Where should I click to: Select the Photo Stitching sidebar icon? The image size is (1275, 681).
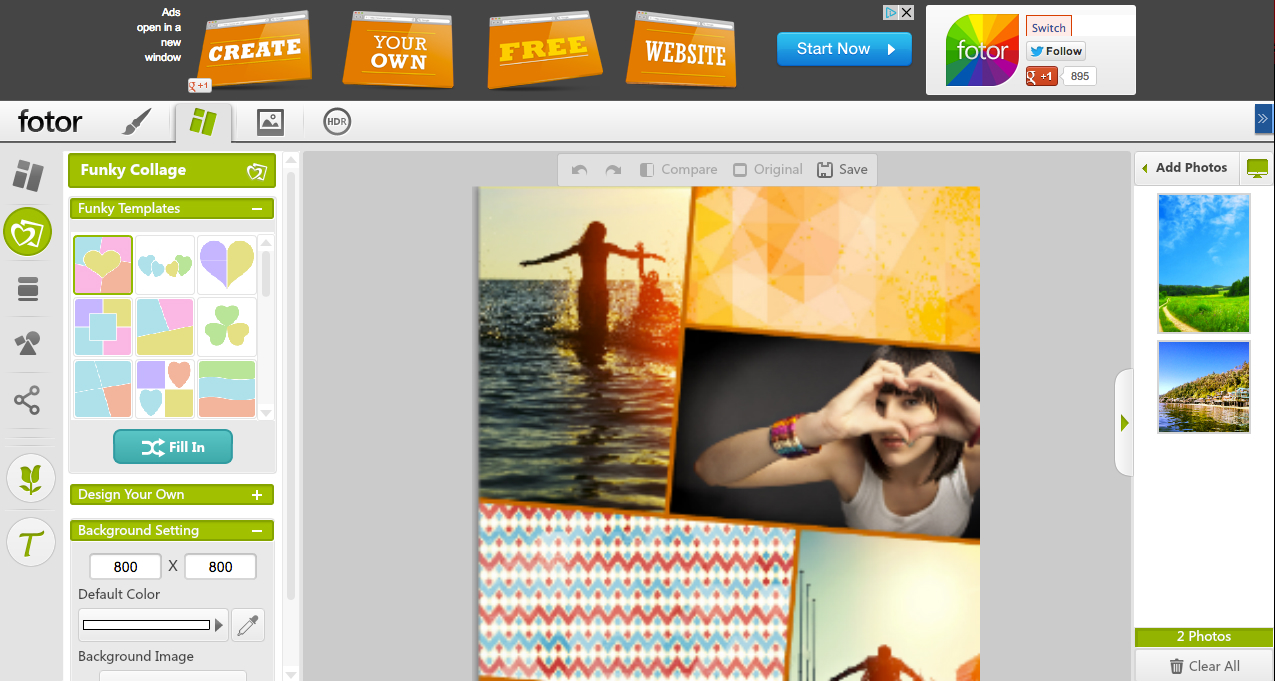pos(28,290)
